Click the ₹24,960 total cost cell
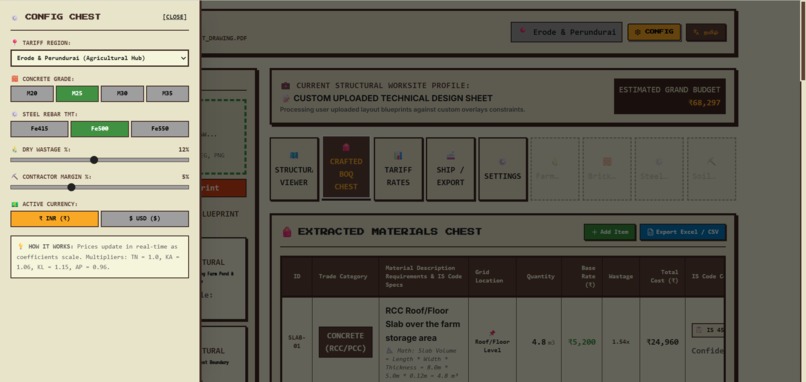Viewport: 806px width, 382px height. tap(662, 342)
